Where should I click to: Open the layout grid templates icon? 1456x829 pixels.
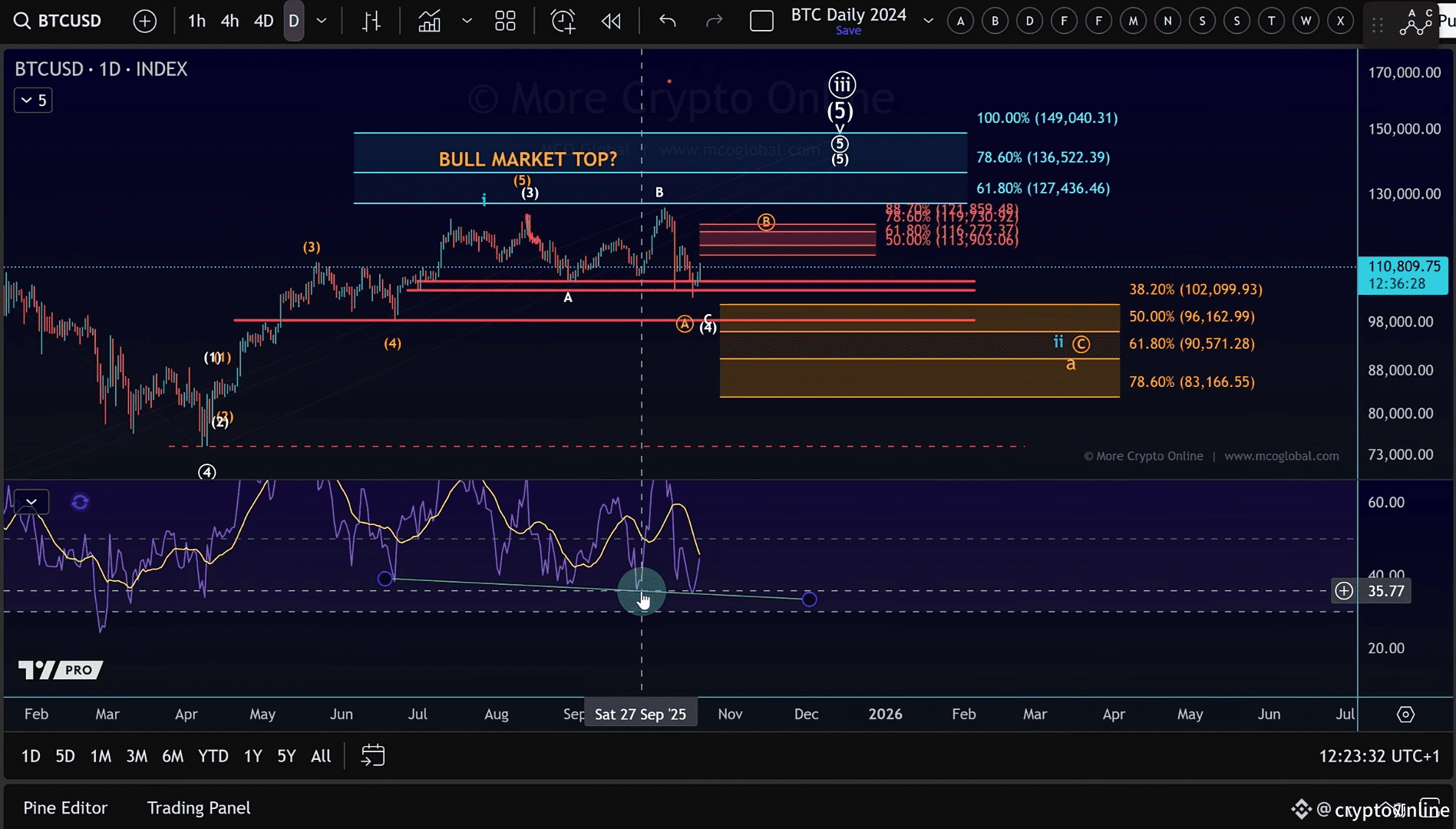(505, 21)
